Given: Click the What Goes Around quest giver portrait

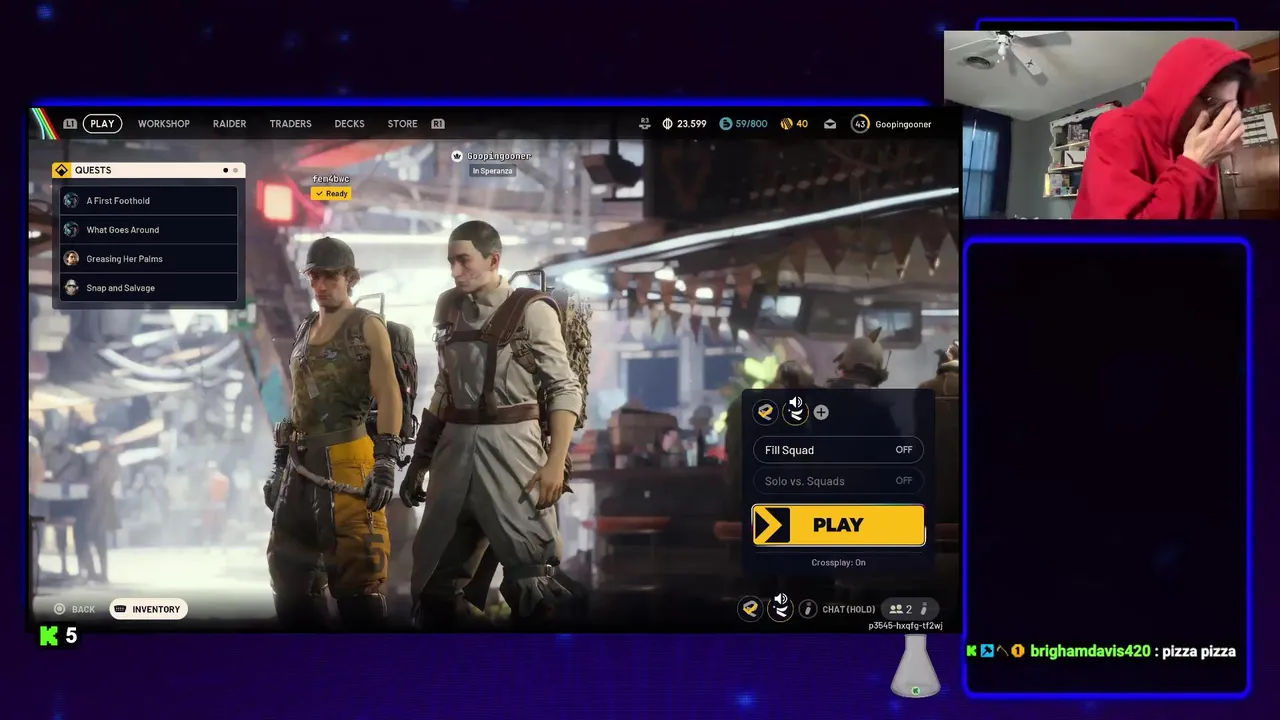Looking at the screenshot, I should [71, 229].
